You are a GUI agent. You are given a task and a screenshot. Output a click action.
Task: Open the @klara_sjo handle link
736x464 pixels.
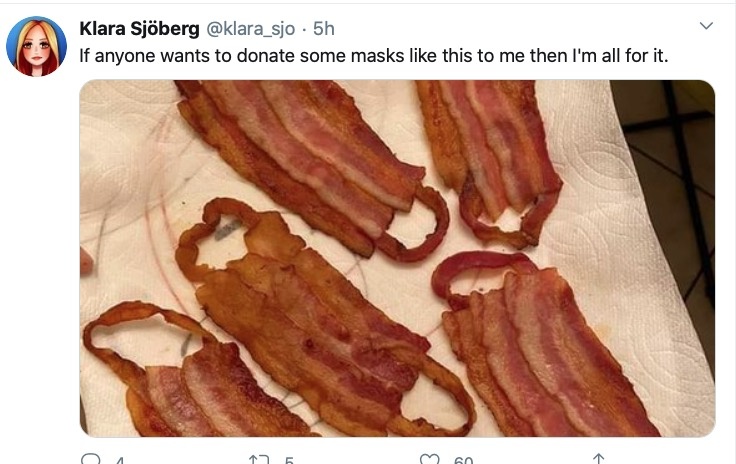(x=251, y=29)
